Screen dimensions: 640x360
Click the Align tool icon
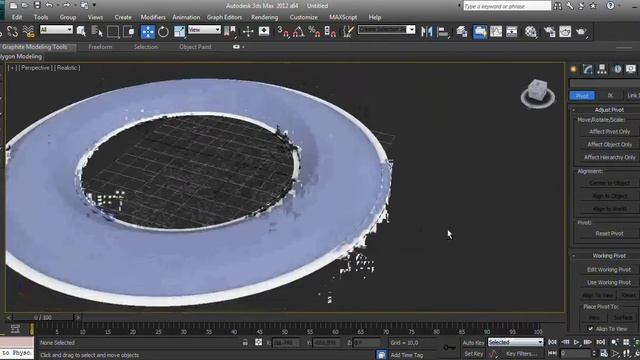click(443, 31)
